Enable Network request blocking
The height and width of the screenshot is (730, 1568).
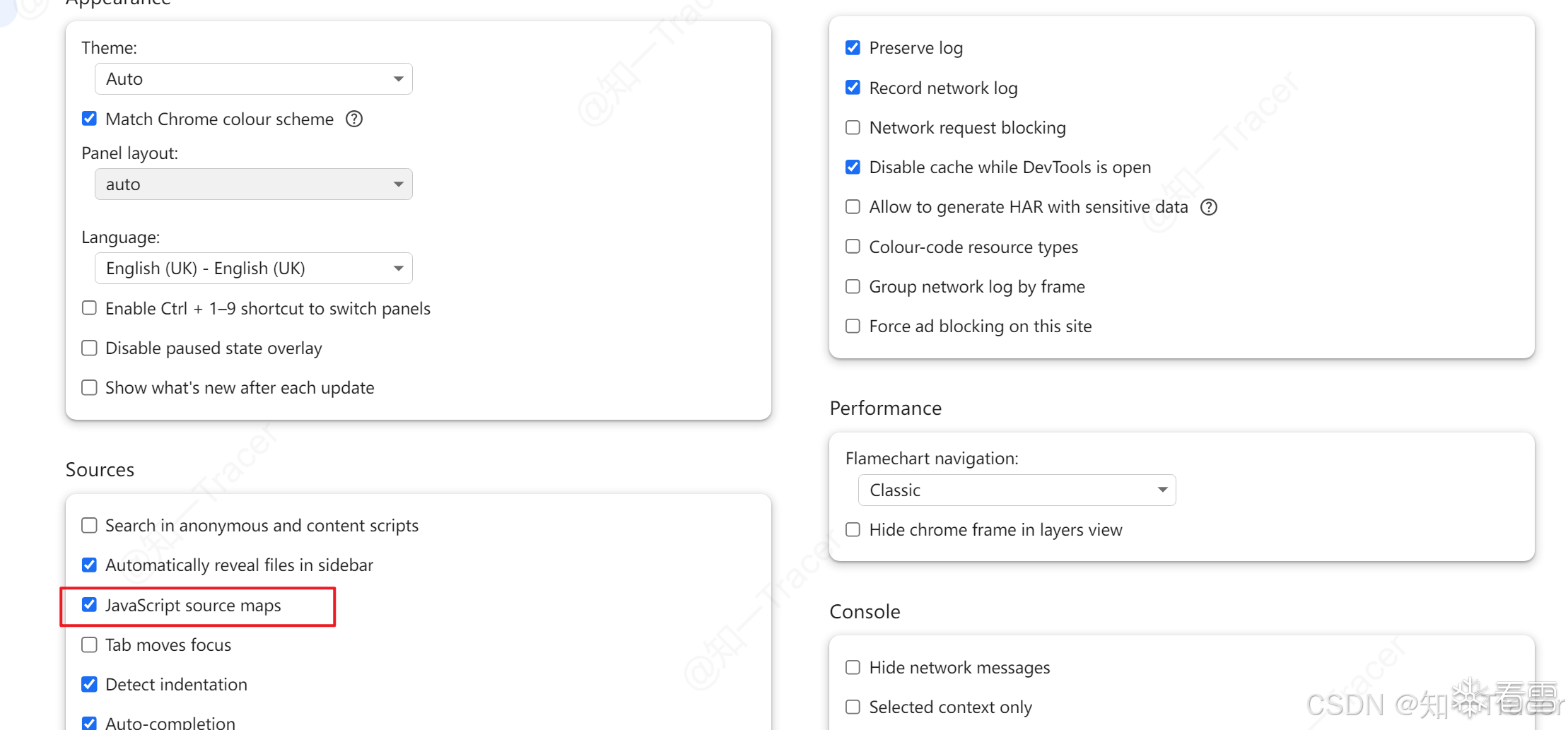pyautogui.click(x=853, y=128)
